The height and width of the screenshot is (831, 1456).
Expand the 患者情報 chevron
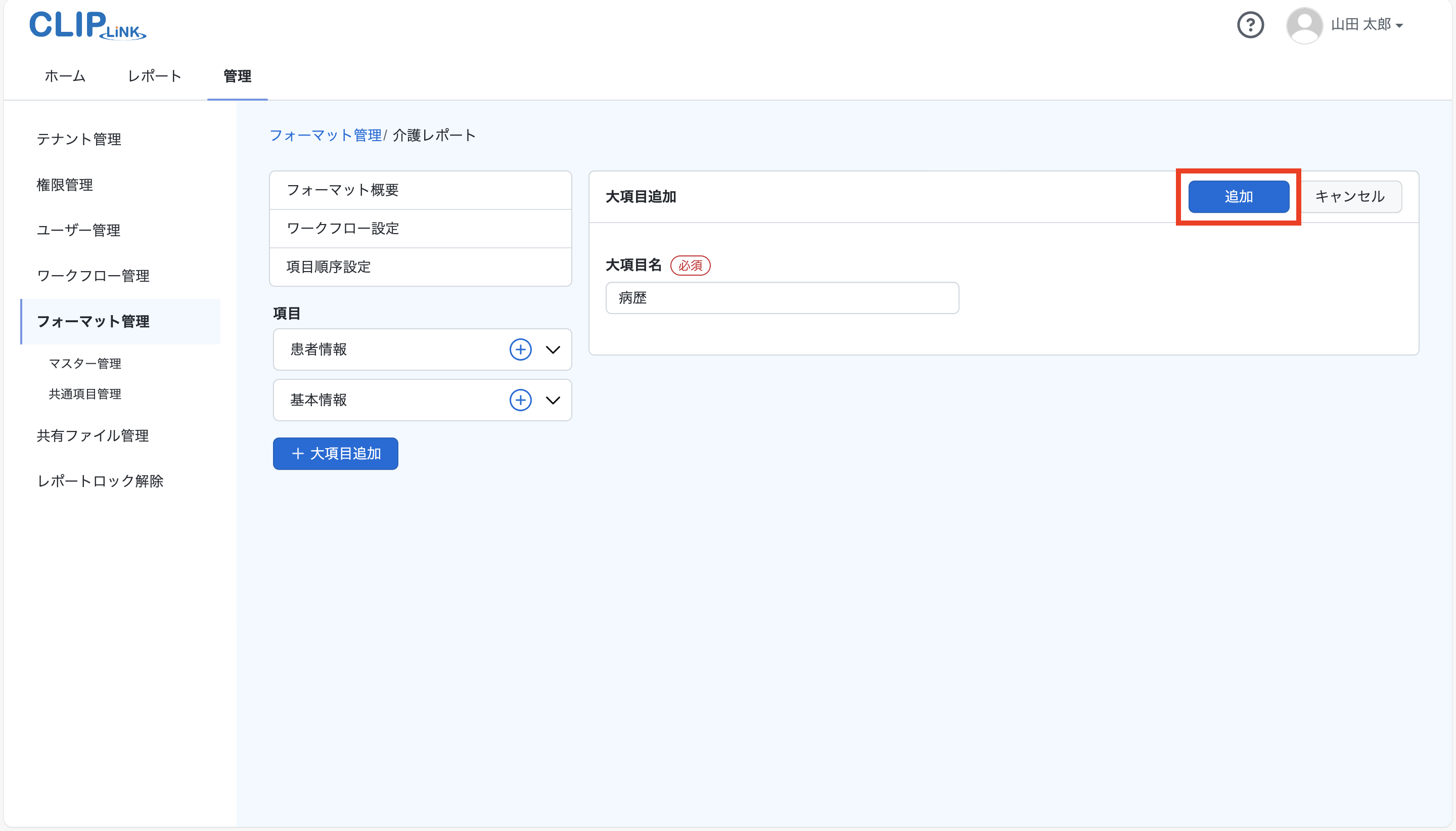click(x=553, y=349)
